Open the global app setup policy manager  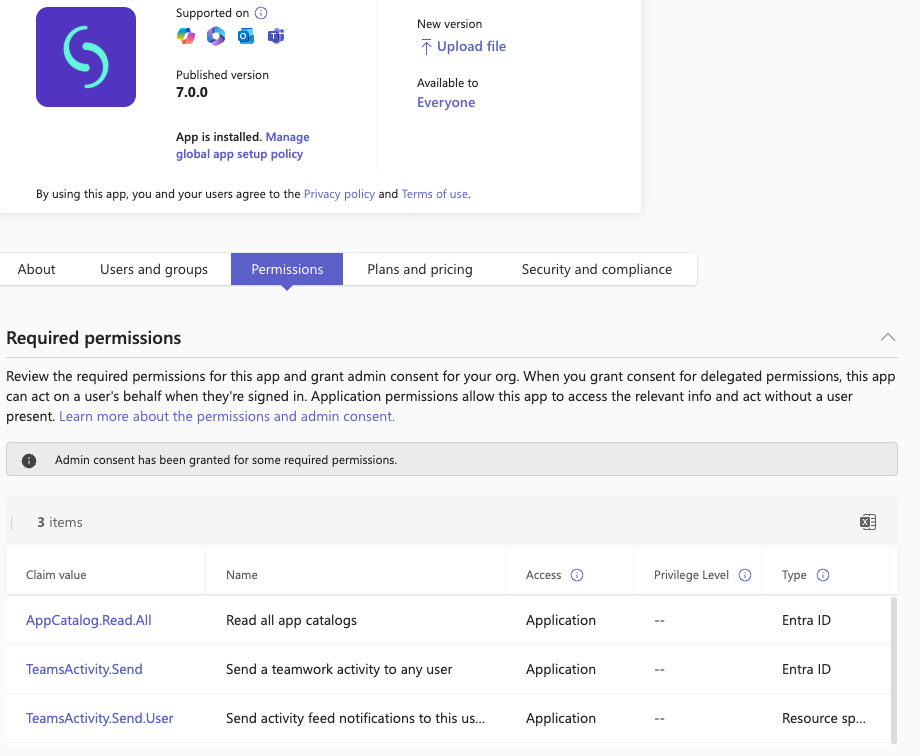tap(239, 145)
